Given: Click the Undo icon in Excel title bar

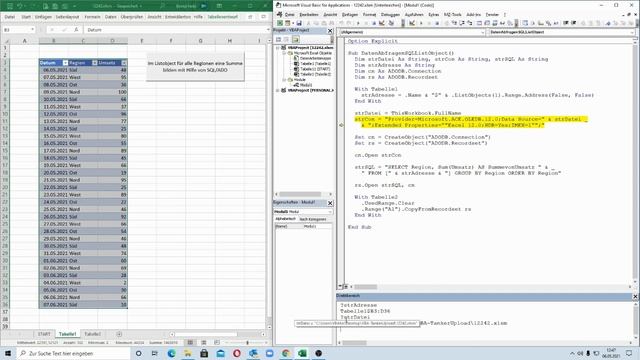Looking at the screenshot, I should click(19, 6).
